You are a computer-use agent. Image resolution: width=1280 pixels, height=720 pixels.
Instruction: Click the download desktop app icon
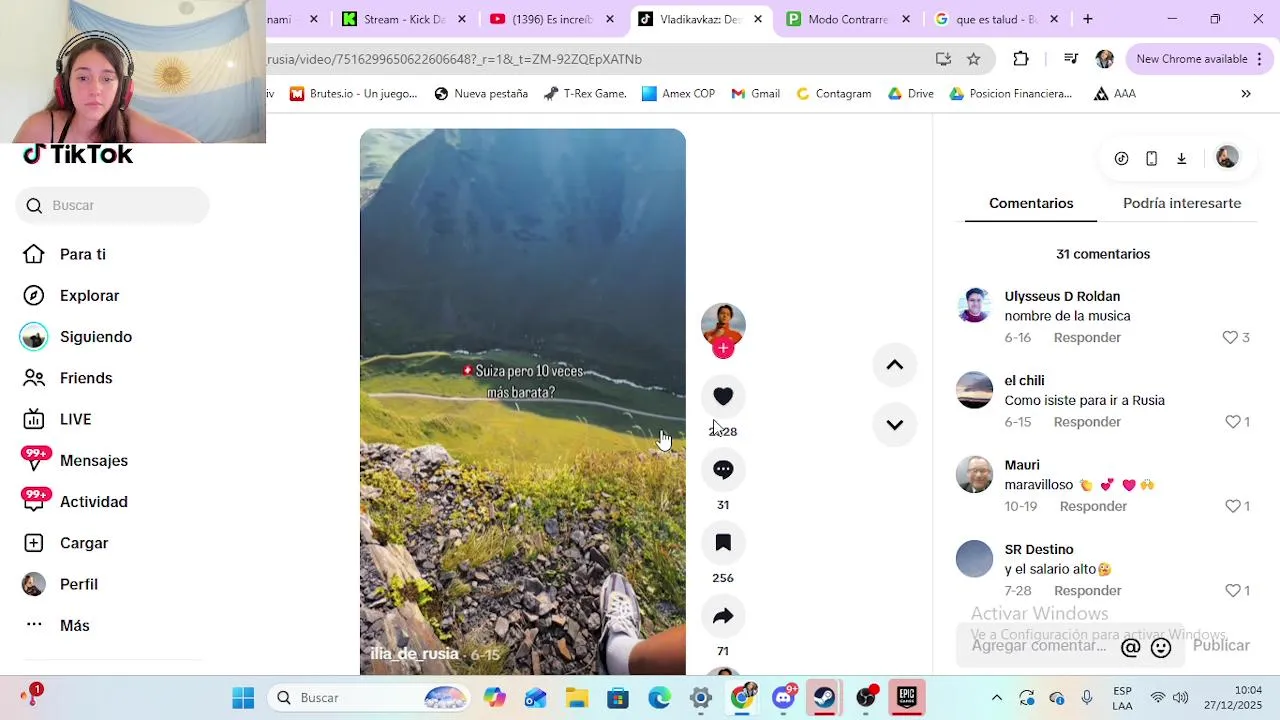[x=1181, y=158]
